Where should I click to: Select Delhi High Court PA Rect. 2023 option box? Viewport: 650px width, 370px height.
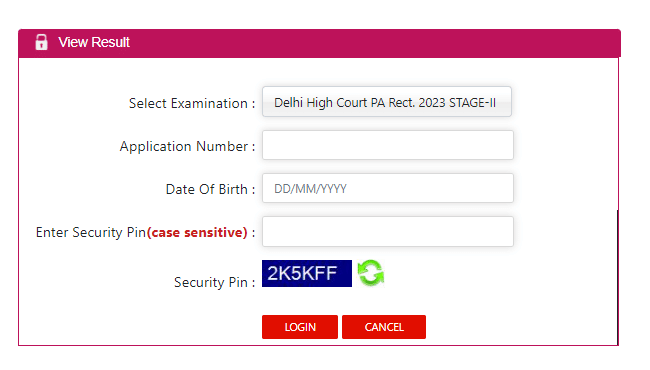tap(387, 102)
